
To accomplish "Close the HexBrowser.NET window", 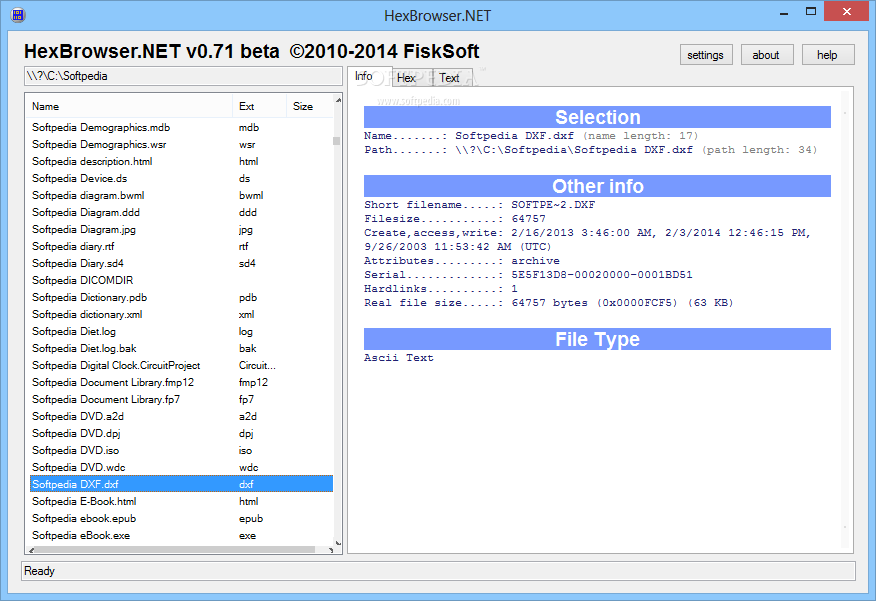I will tap(846, 11).
